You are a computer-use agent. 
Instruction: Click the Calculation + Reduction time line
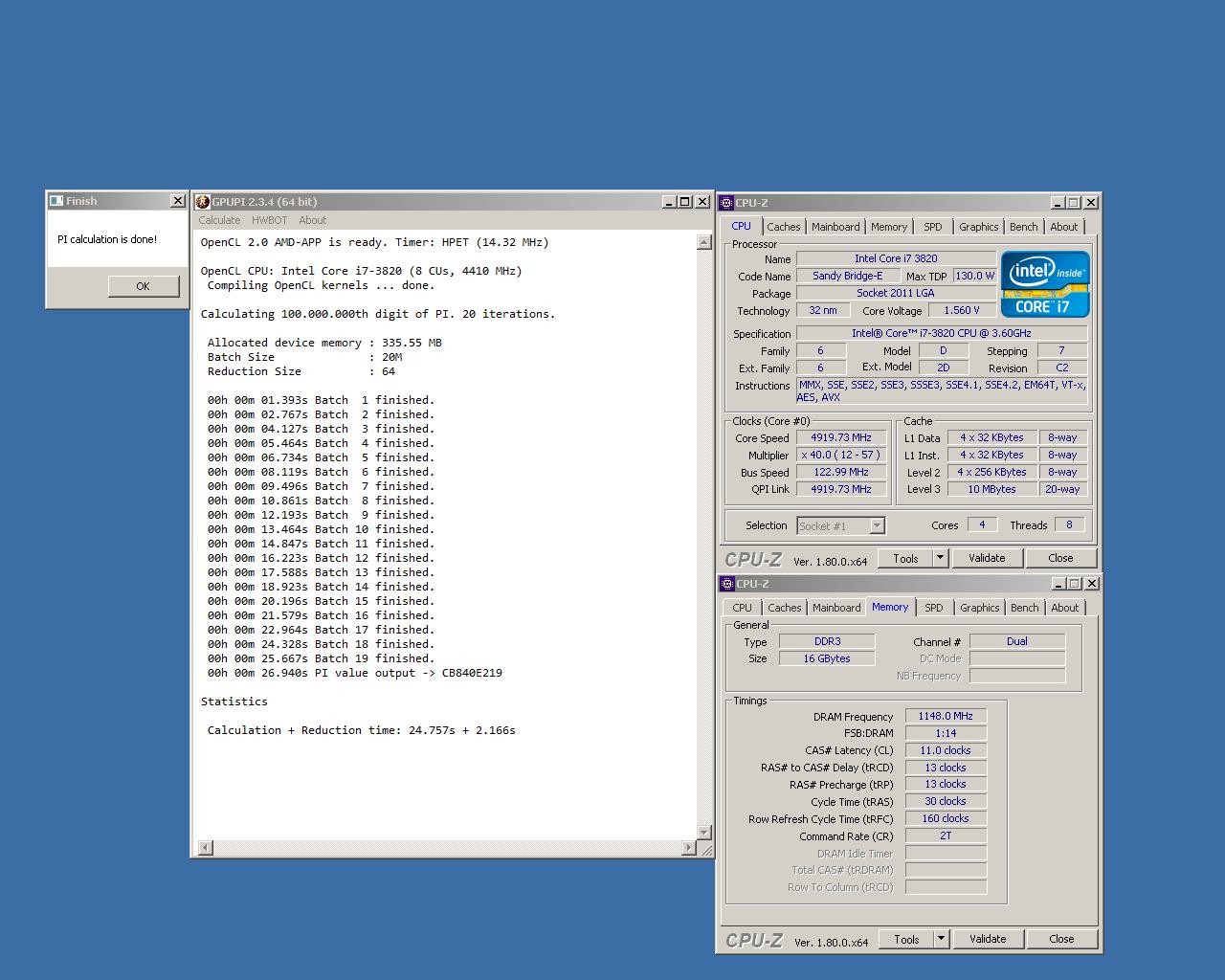[361, 730]
